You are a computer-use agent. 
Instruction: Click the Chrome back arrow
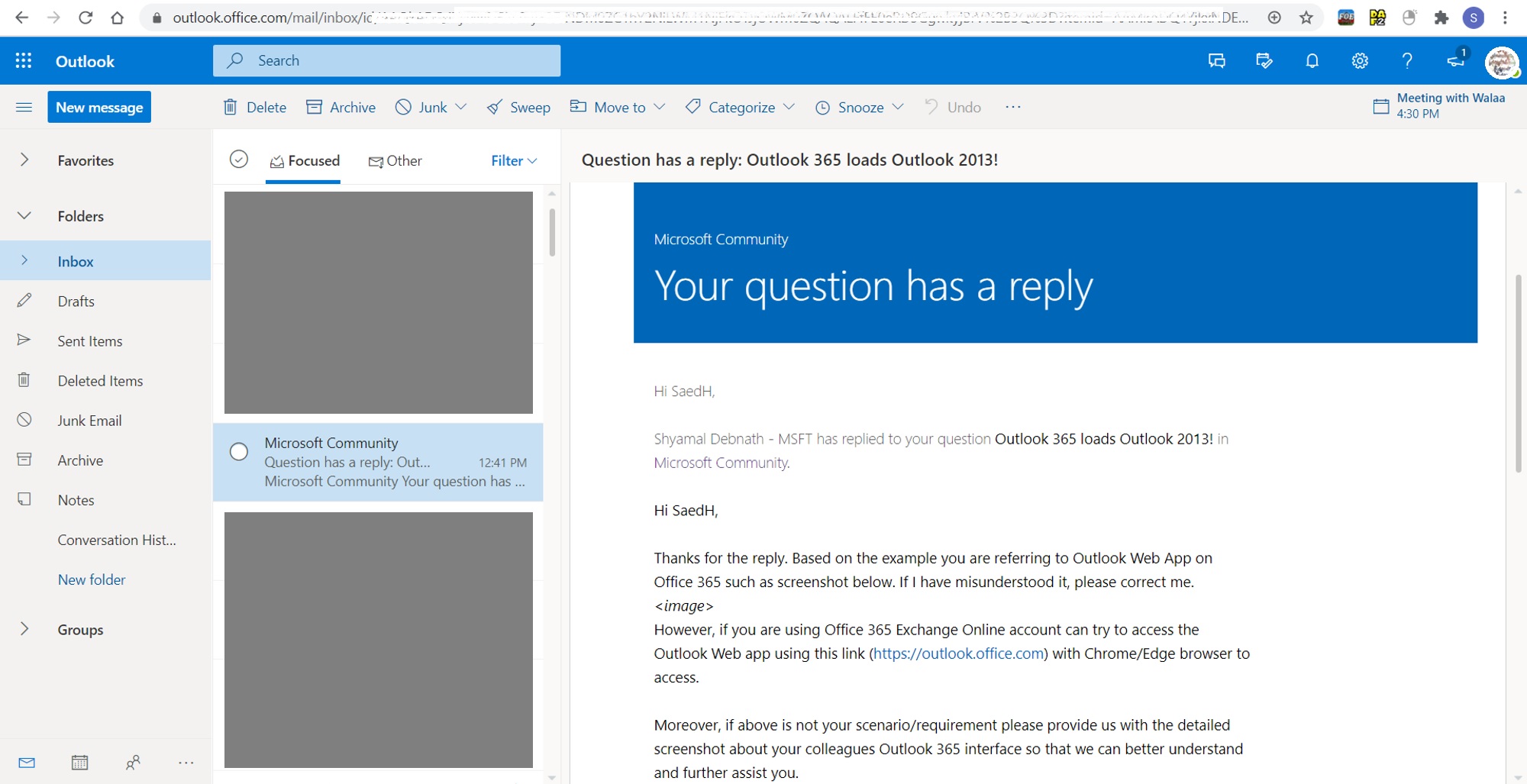[x=21, y=18]
